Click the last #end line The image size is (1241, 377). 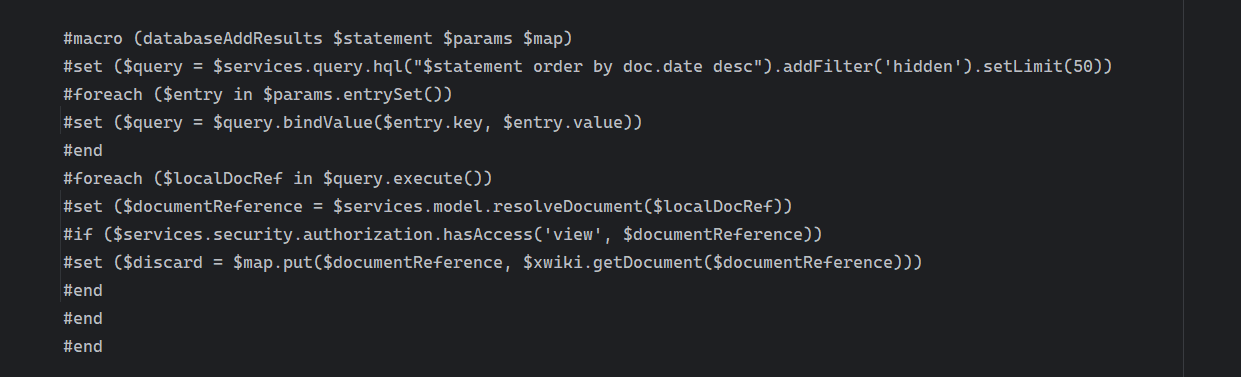[x=82, y=347]
